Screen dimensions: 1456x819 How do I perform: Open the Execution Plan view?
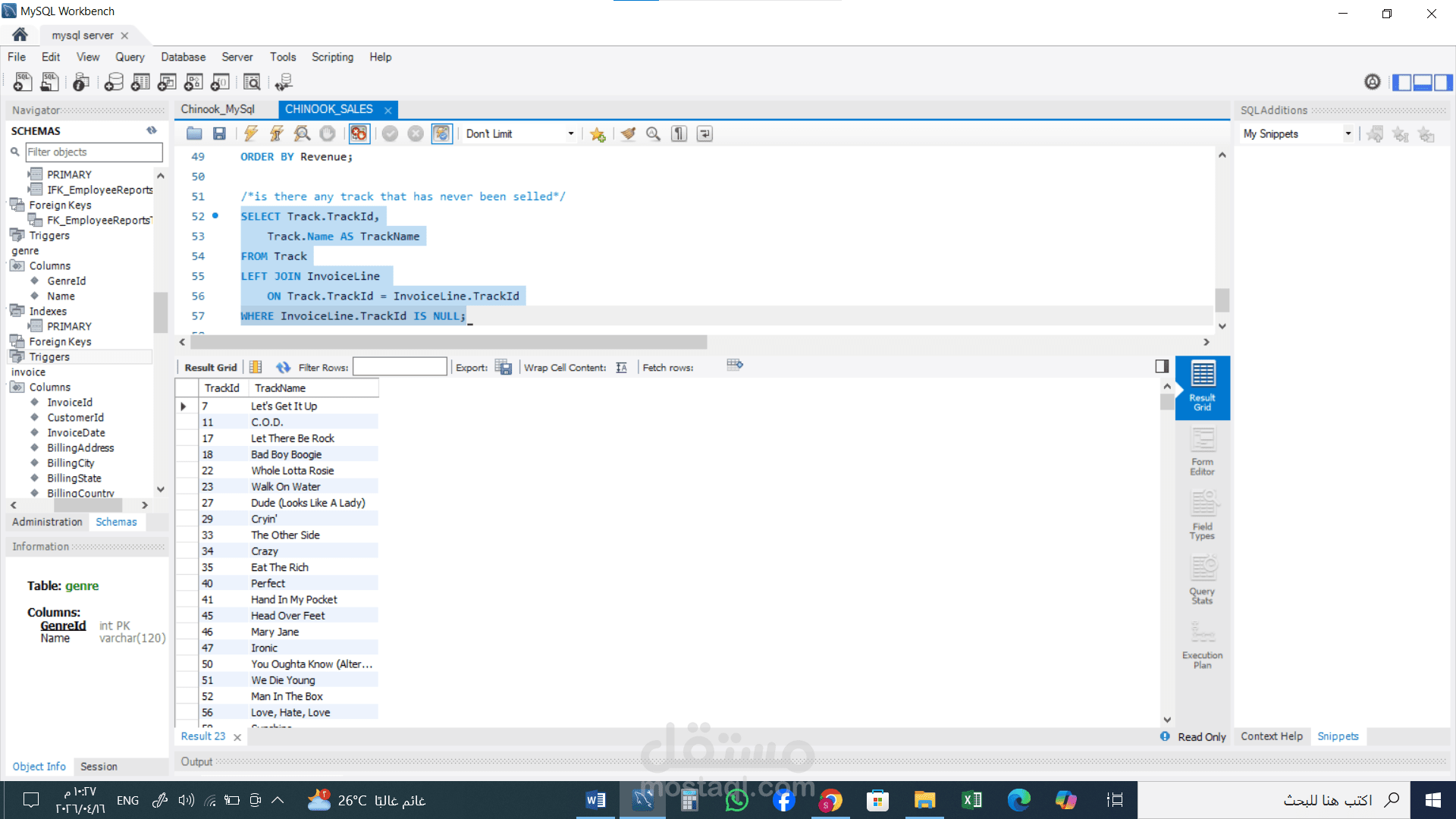click(1202, 645)
